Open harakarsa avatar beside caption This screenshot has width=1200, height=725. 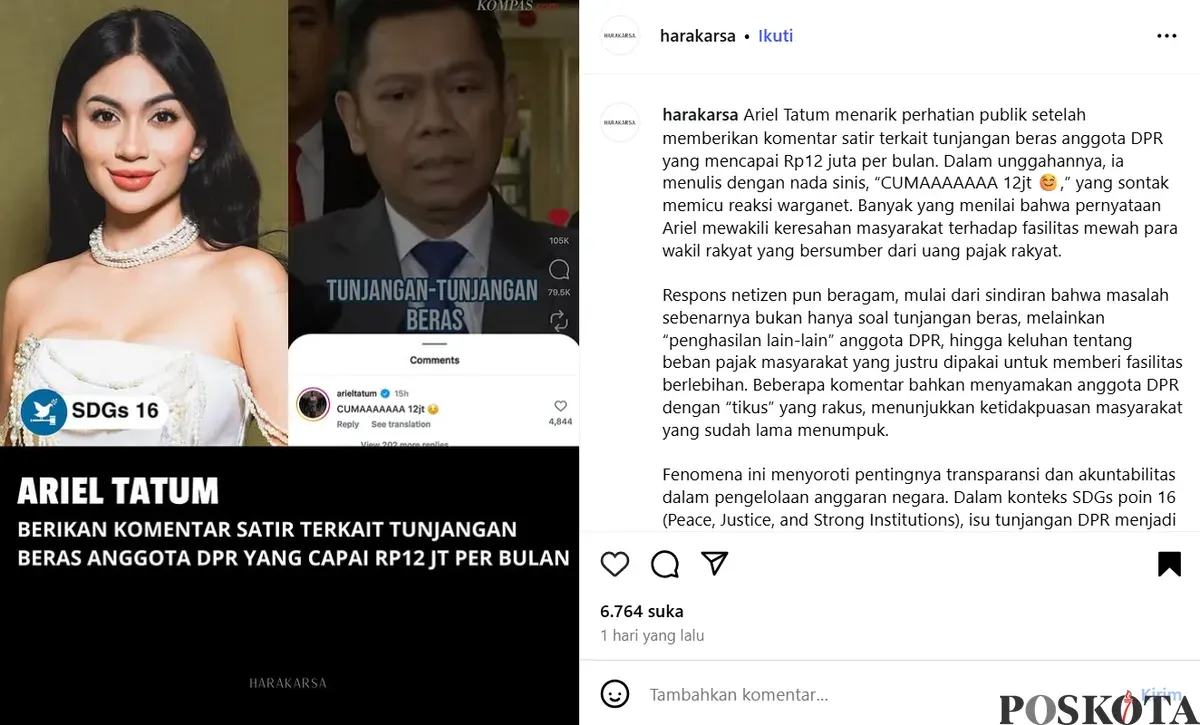point(620,122)
